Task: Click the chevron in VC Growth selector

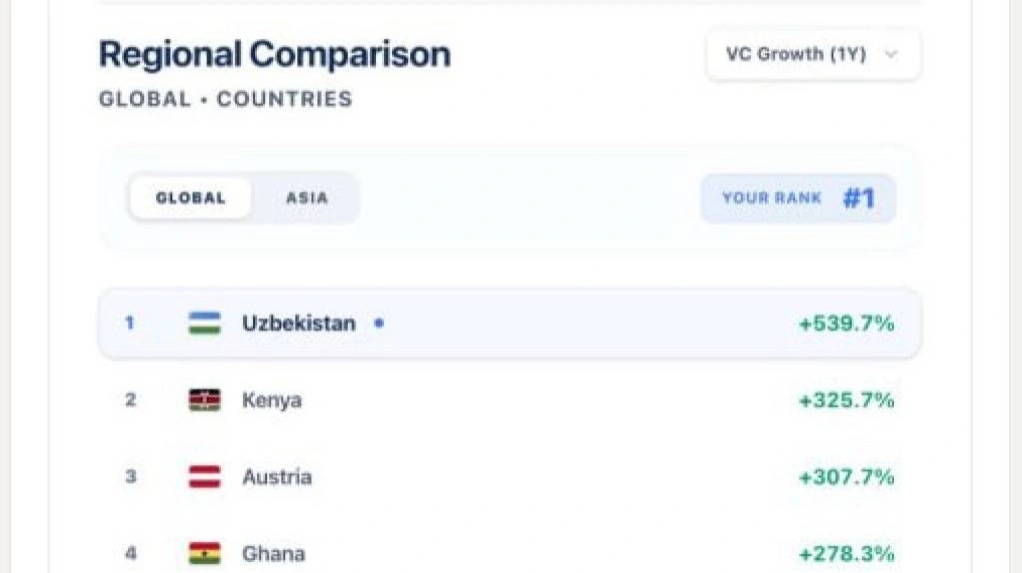Action: [x=891, y=54]
